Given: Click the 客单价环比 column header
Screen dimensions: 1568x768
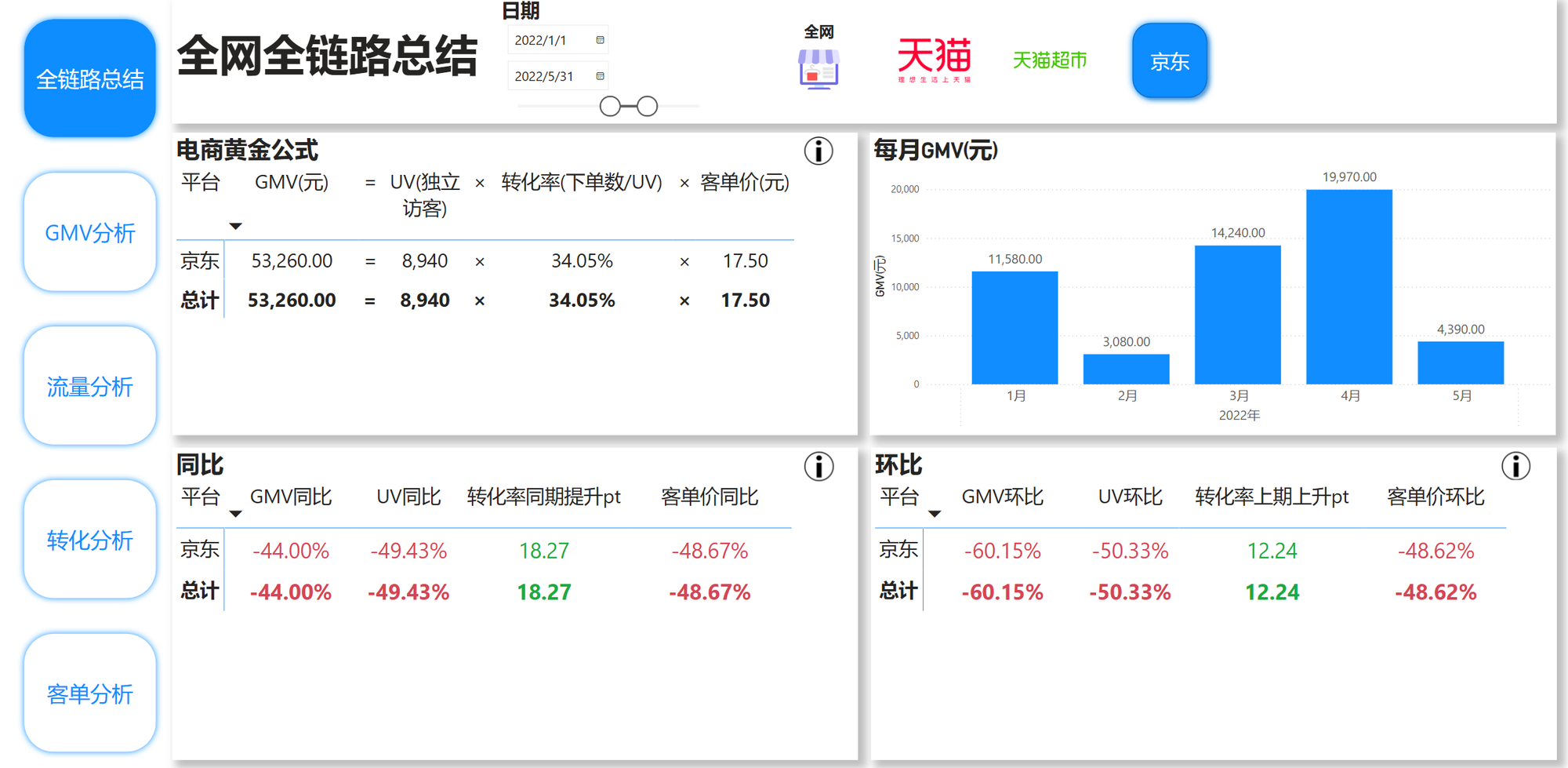Looking at the screenshot, I should click(1436, 497).
